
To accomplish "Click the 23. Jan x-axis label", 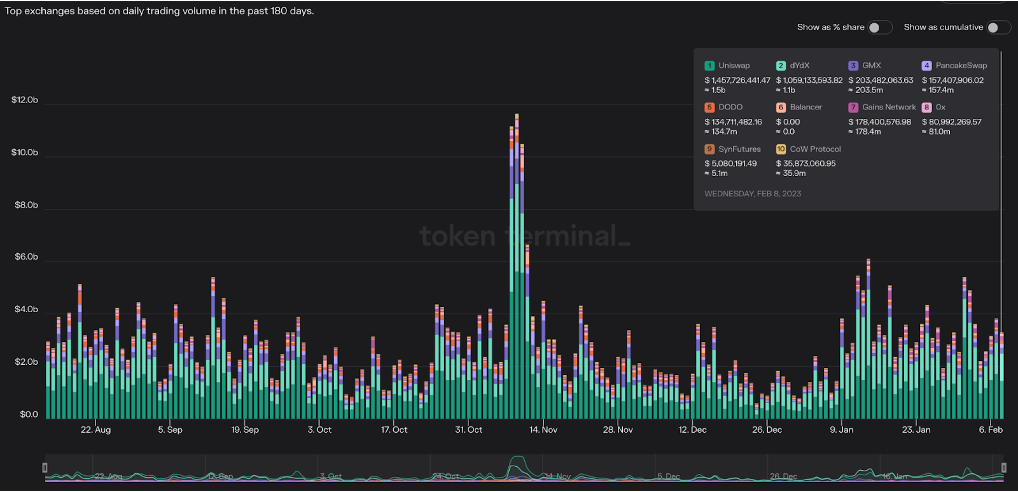I will pos(916,430).
